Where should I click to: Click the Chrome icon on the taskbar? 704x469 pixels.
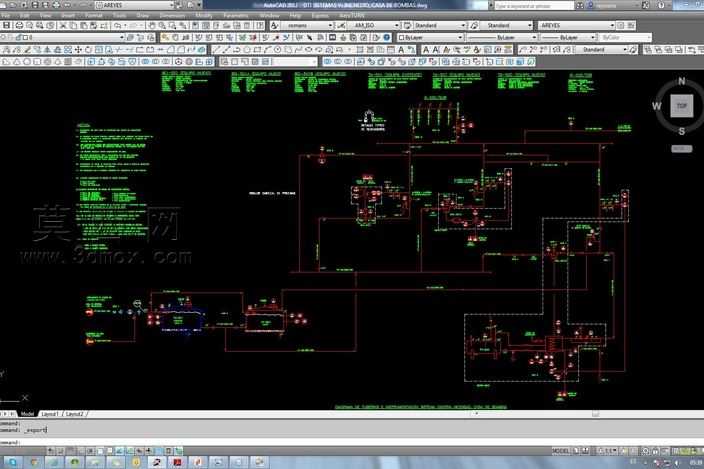tap(33, 461)
